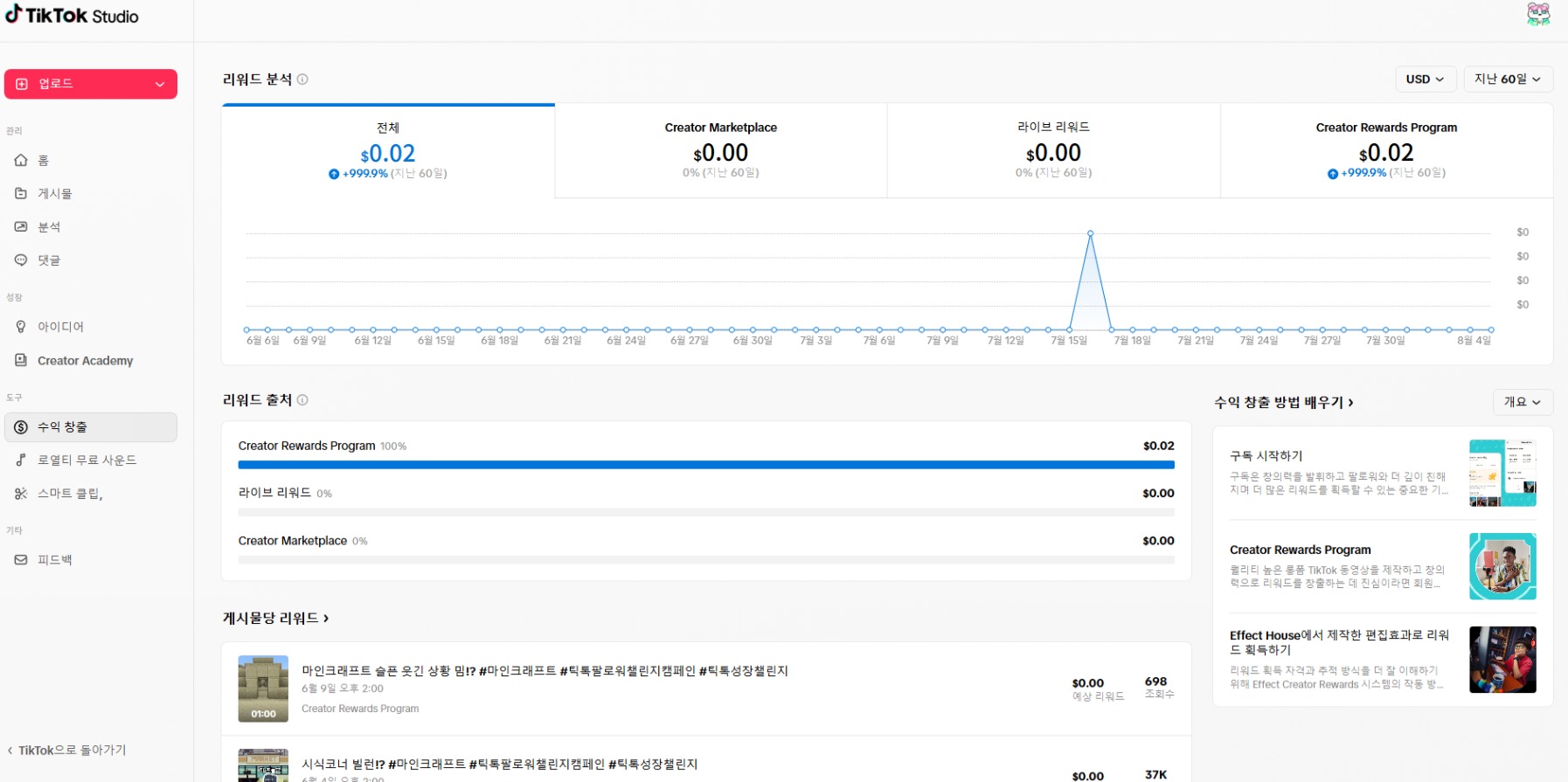Screen dimensions: 1568x782
Task: Click the 댓글 comment bubble icon
Action: (21, 260)
